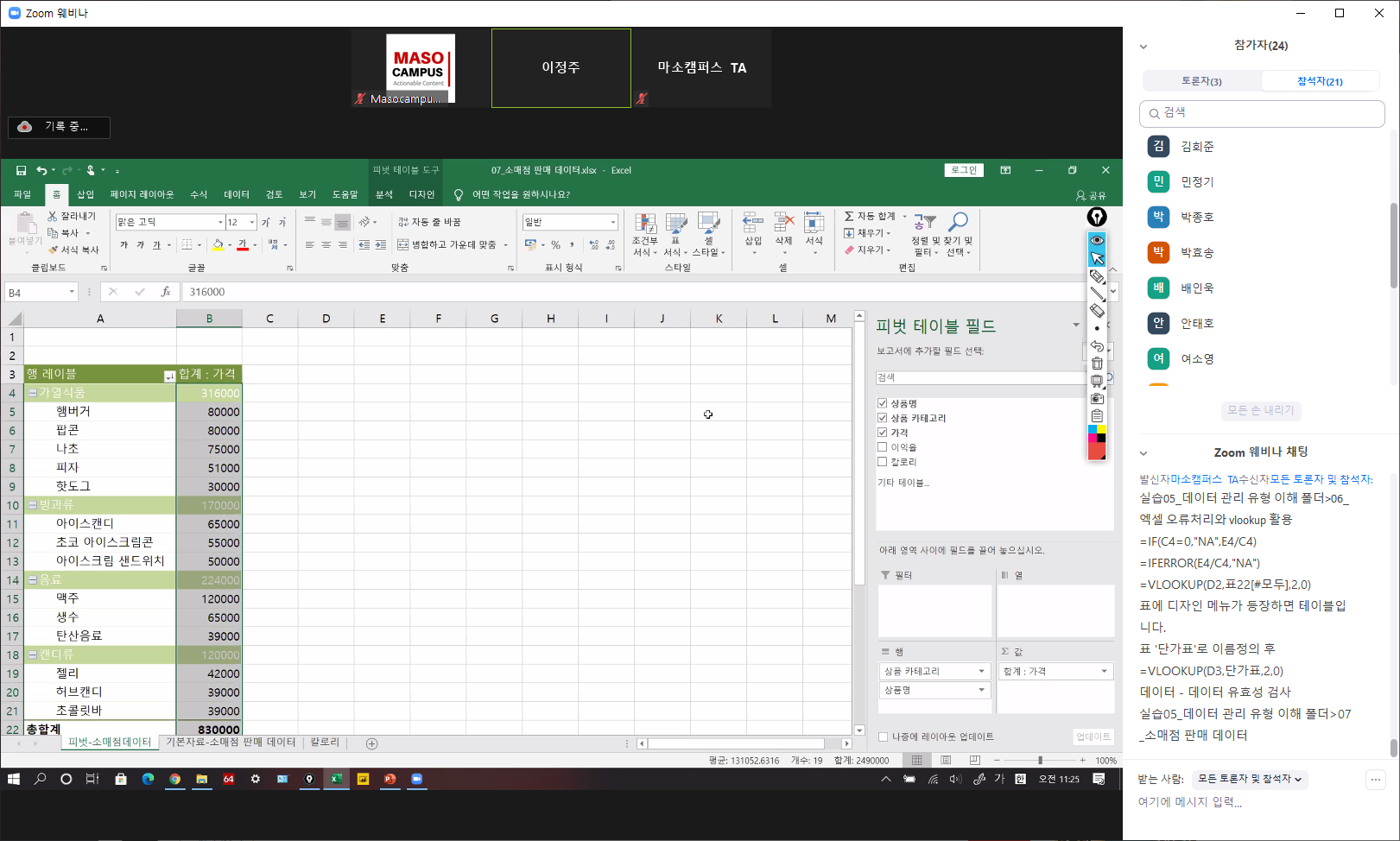Click the camera snapshot icon in annotation toolbar
This screenshot has height=841, width=1400.
[x=1097, y=399]
